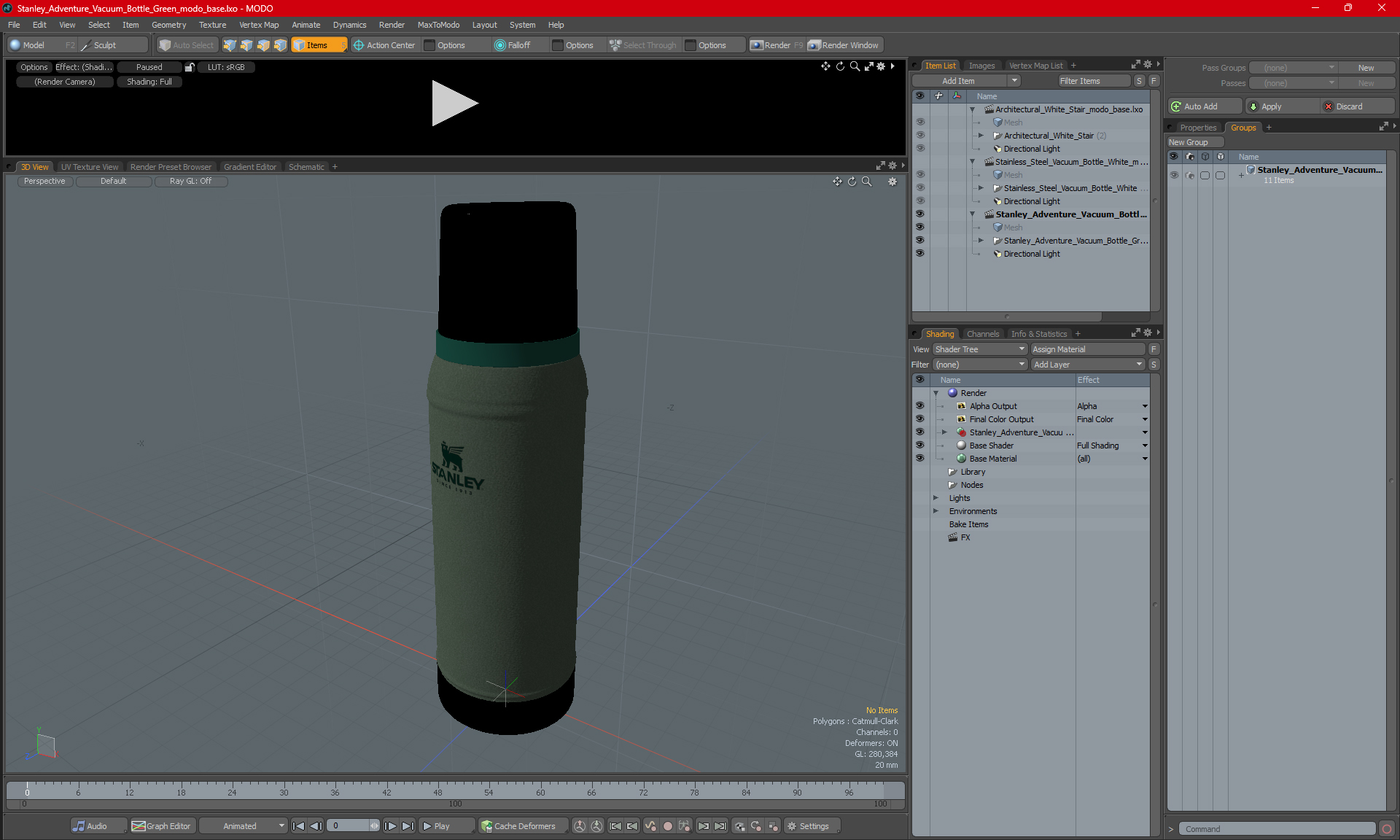Click the Render button

[777, 45]
